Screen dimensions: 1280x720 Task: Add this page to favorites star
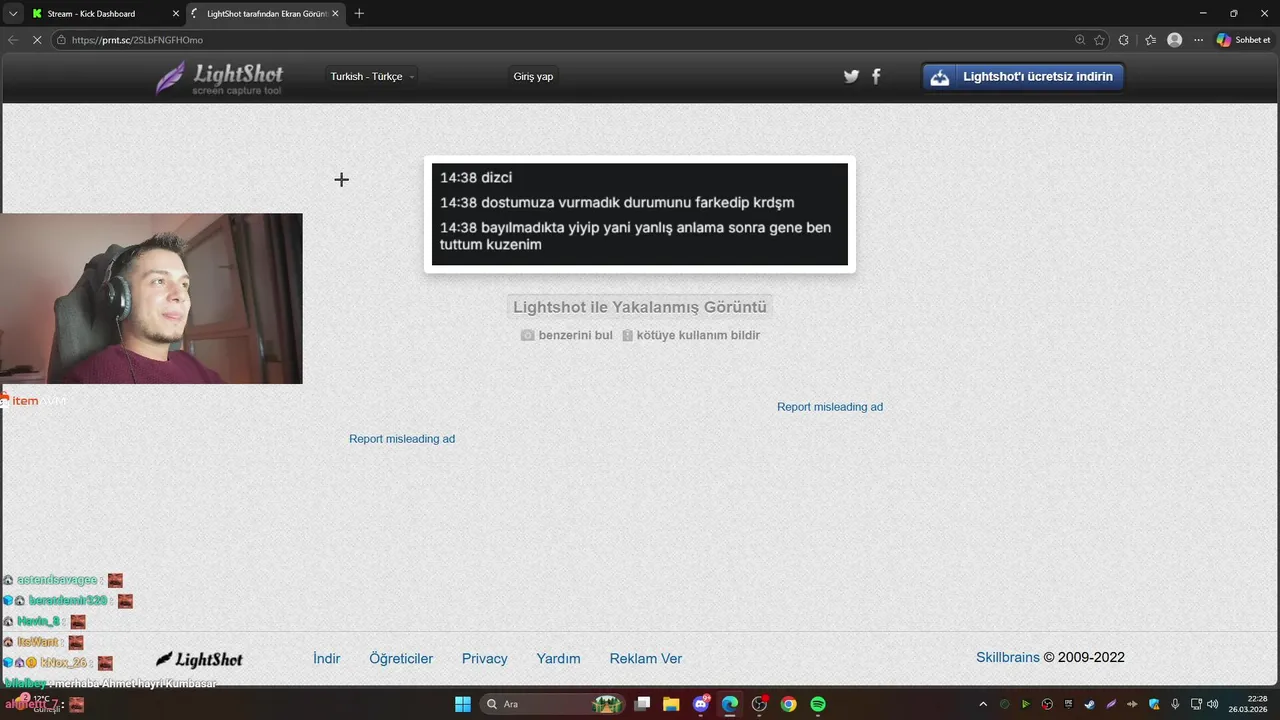[1099, 40]
